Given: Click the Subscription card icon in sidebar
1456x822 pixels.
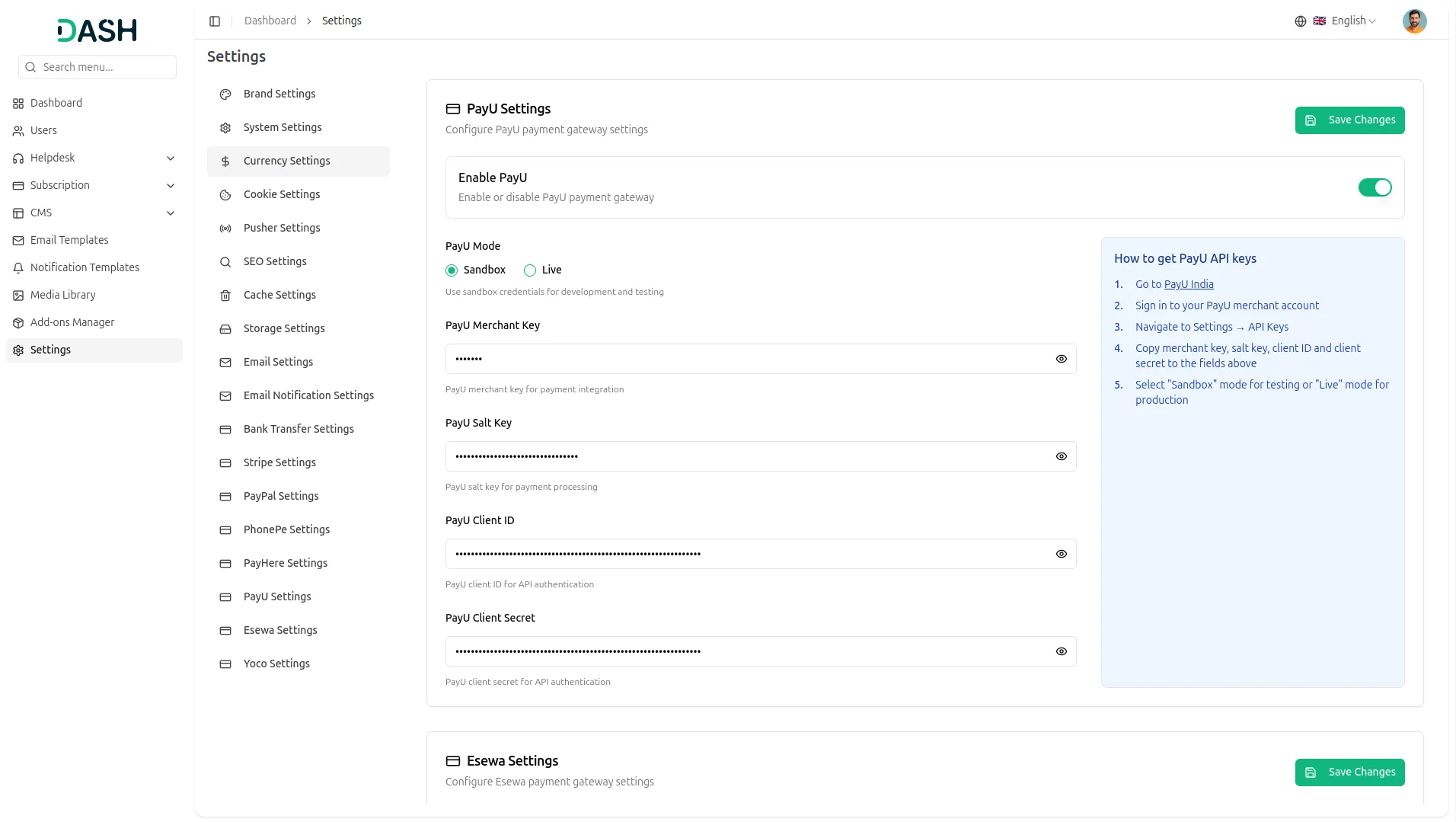Looking at the screenshot, I should pyautogui.click(x=18, y=186).
